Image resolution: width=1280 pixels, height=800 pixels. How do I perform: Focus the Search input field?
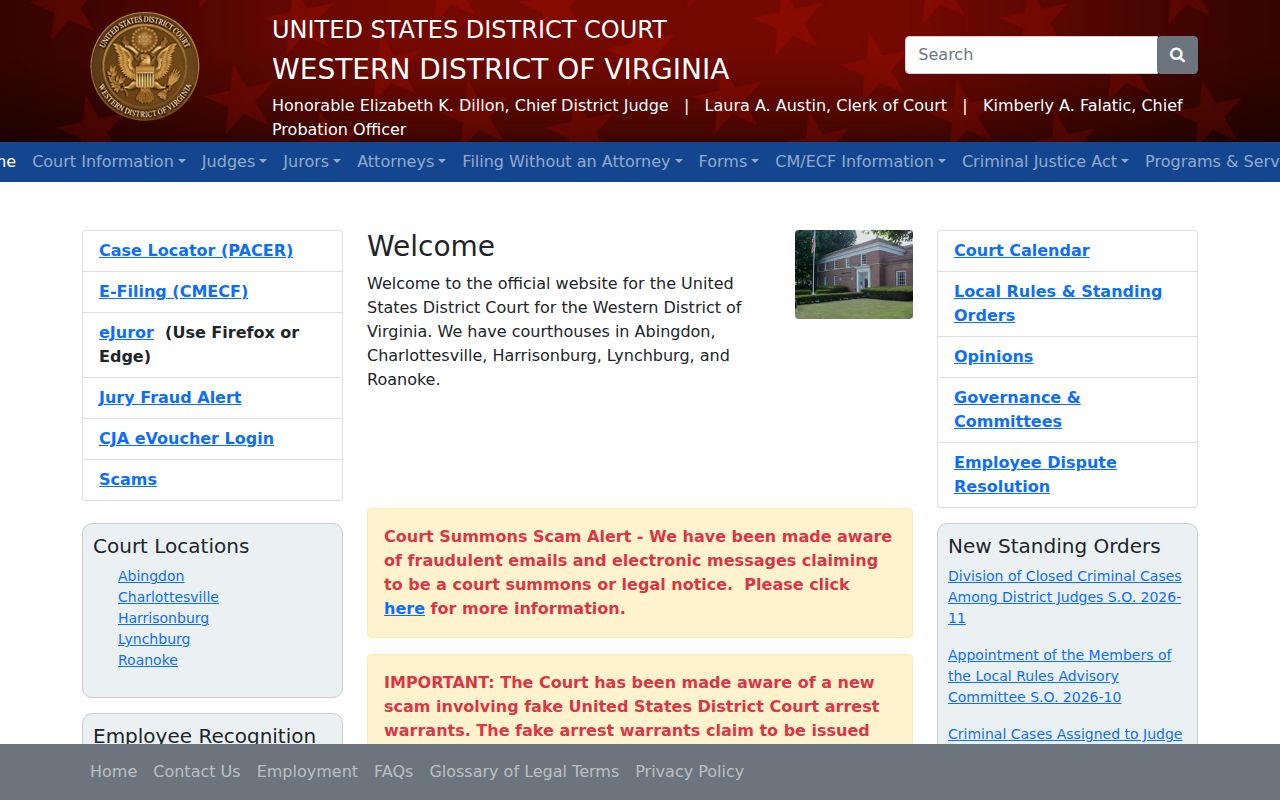pyautogui.click(x=1031, y=55)
